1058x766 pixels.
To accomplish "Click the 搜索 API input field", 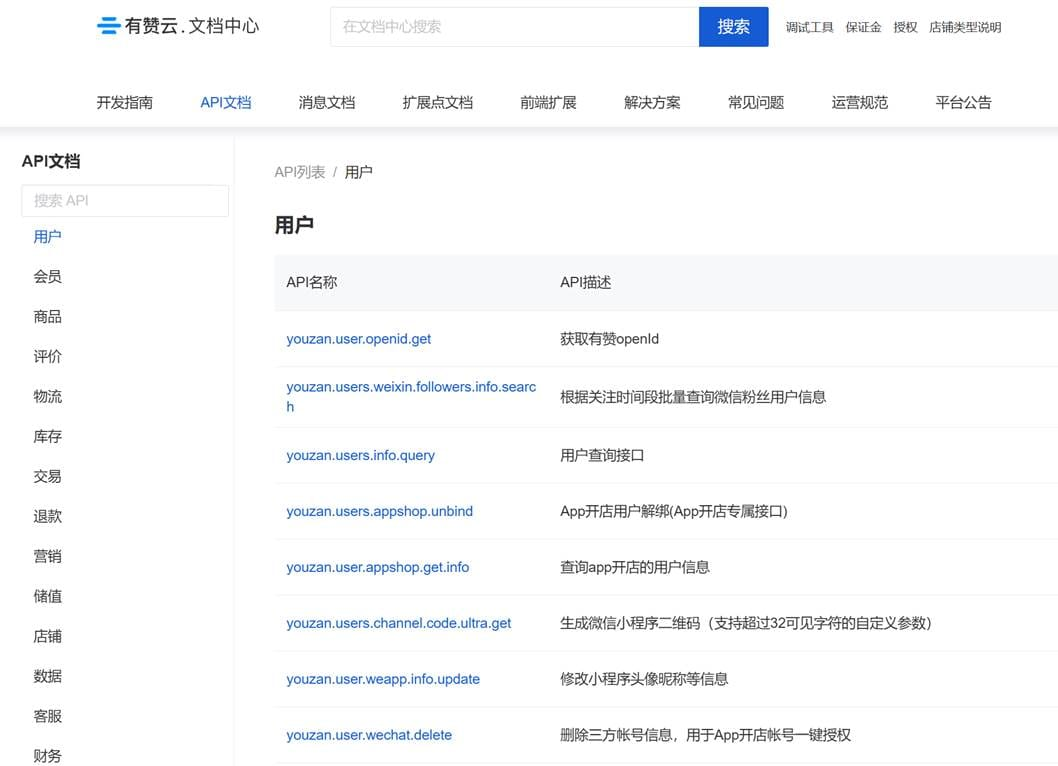I will pyautogui.click(x=126, y=200).
